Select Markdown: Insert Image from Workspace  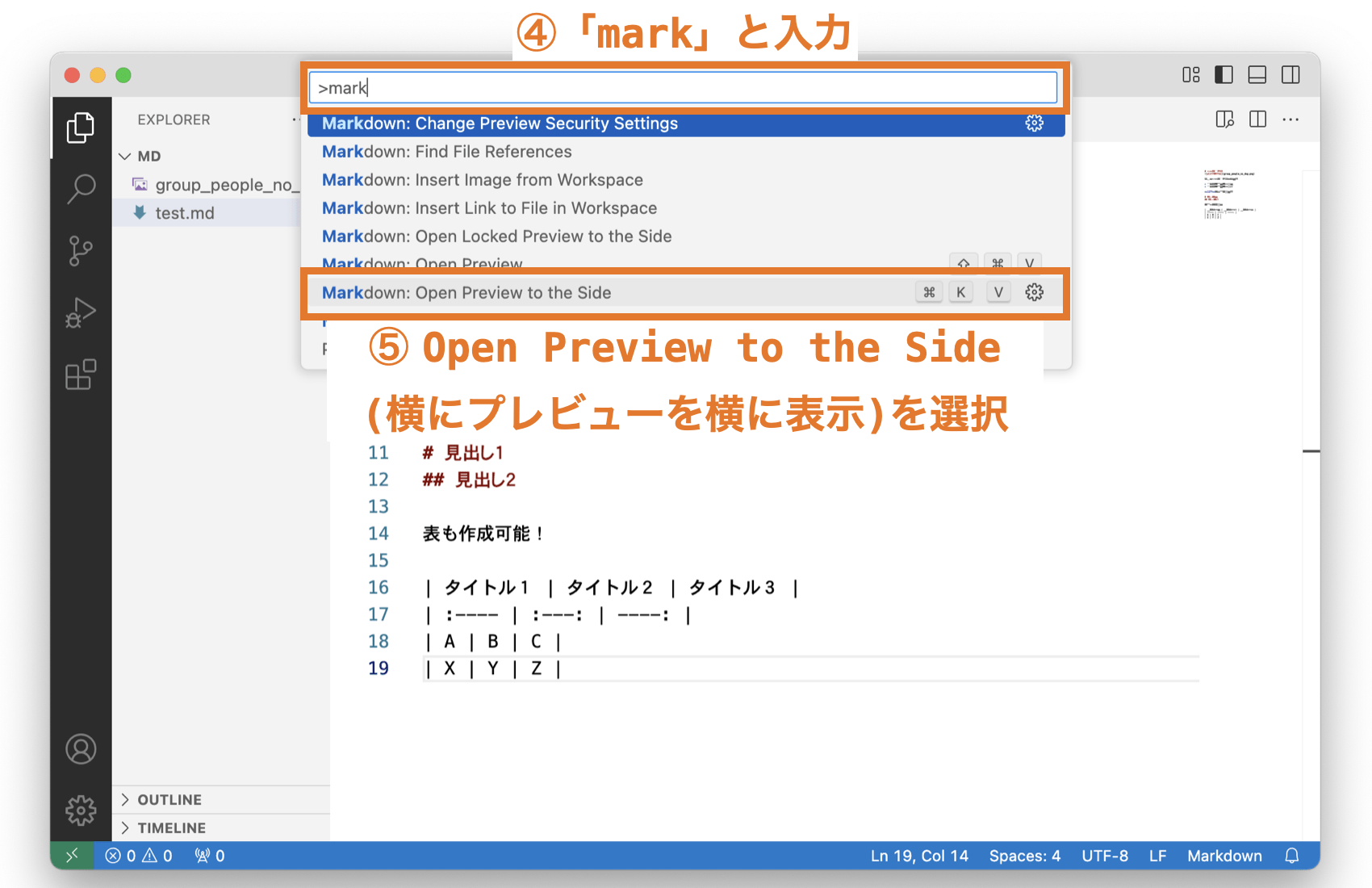click(x=686, y=180)
